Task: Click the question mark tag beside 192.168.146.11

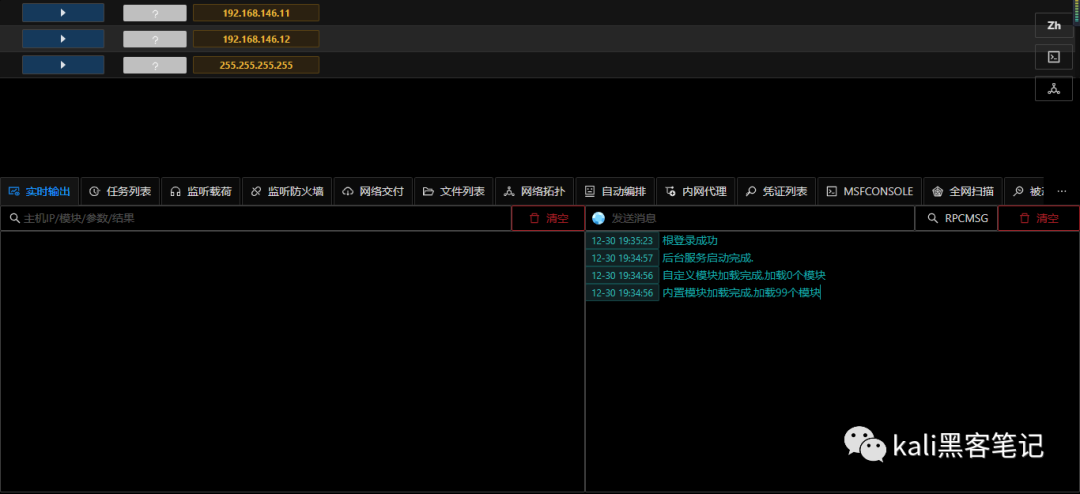Action: point(155,13)
